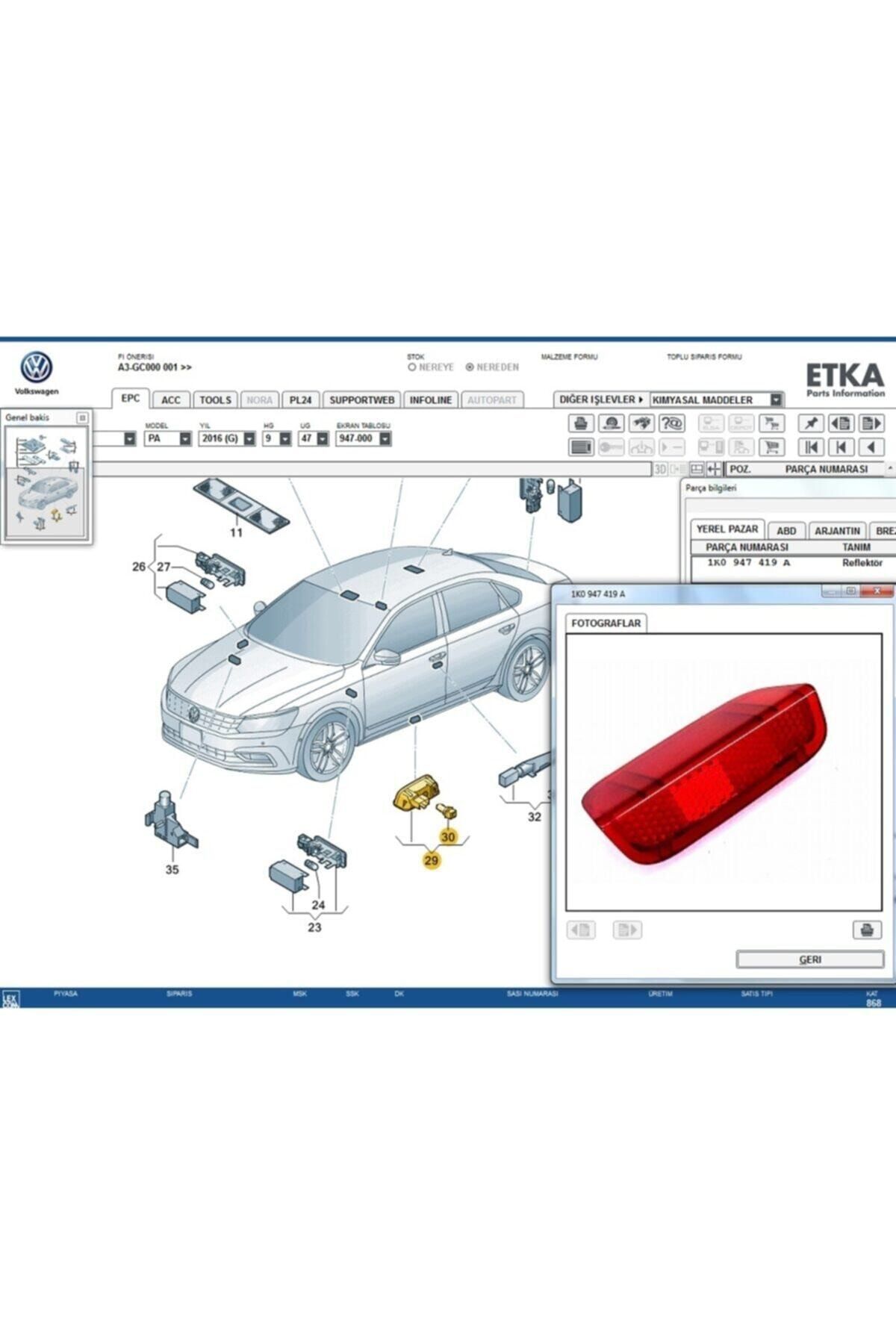896x1344 pixels.
Task: Jump to first illustration with double-bar arrow
Action: tap(810, 447)
